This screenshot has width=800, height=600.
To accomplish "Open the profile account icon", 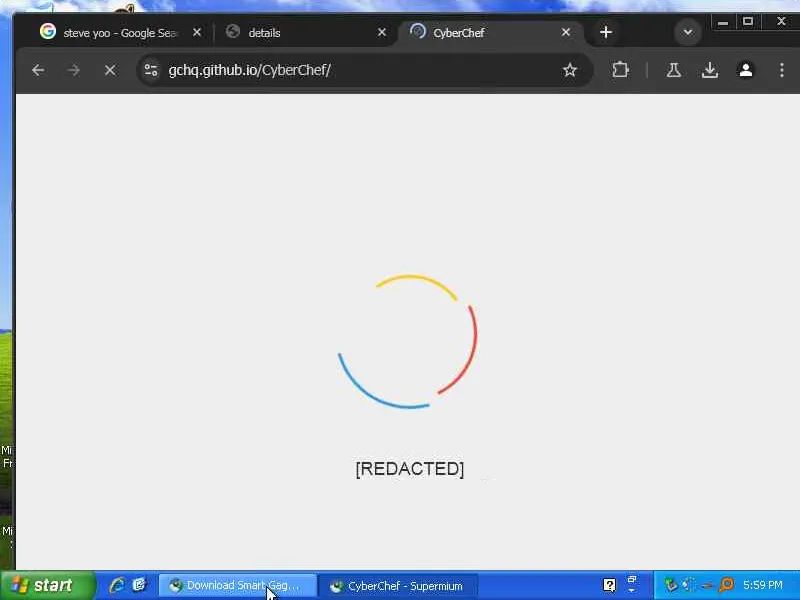I will click(745, 70).
